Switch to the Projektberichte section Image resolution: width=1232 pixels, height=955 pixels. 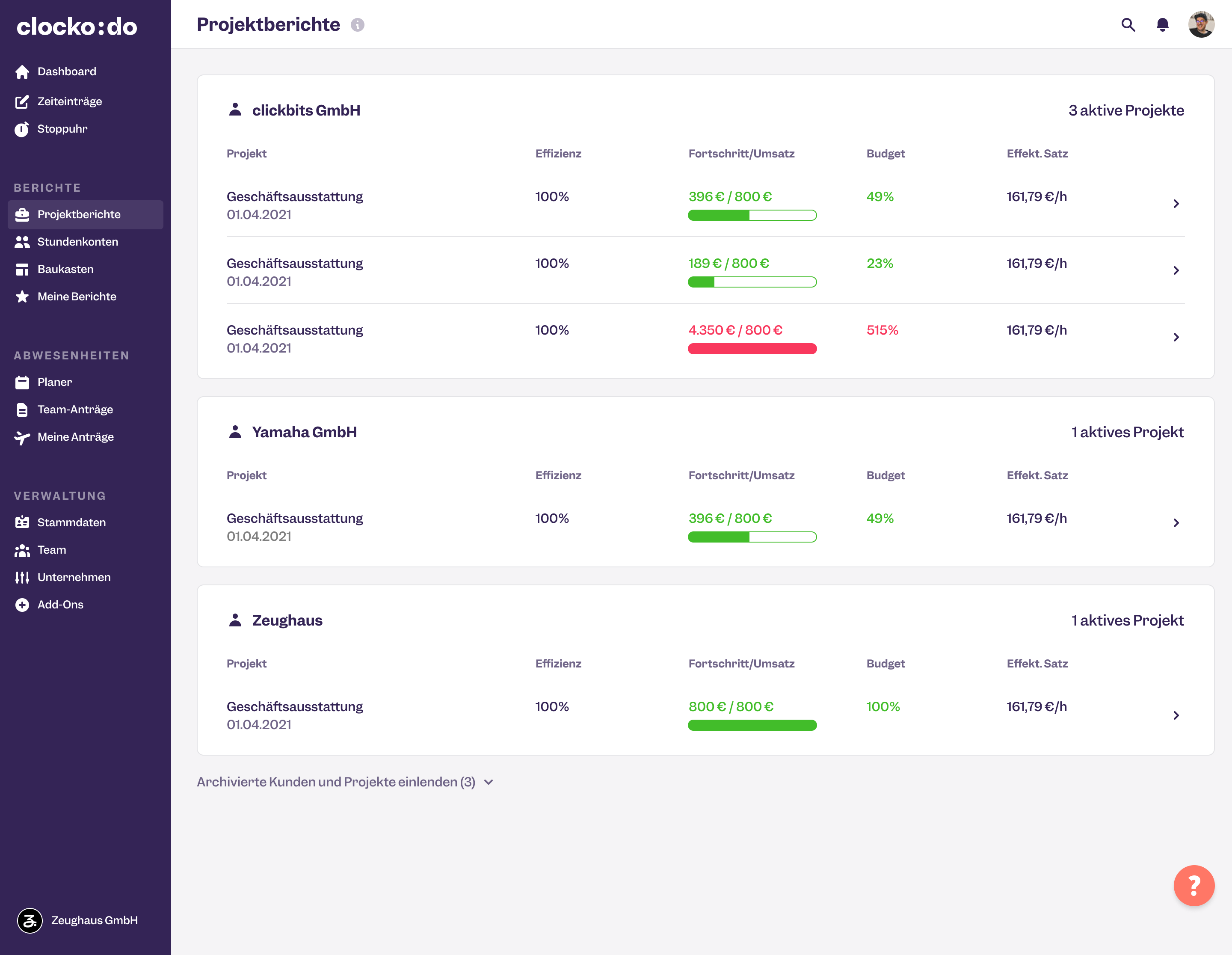[x=78, y=214]
